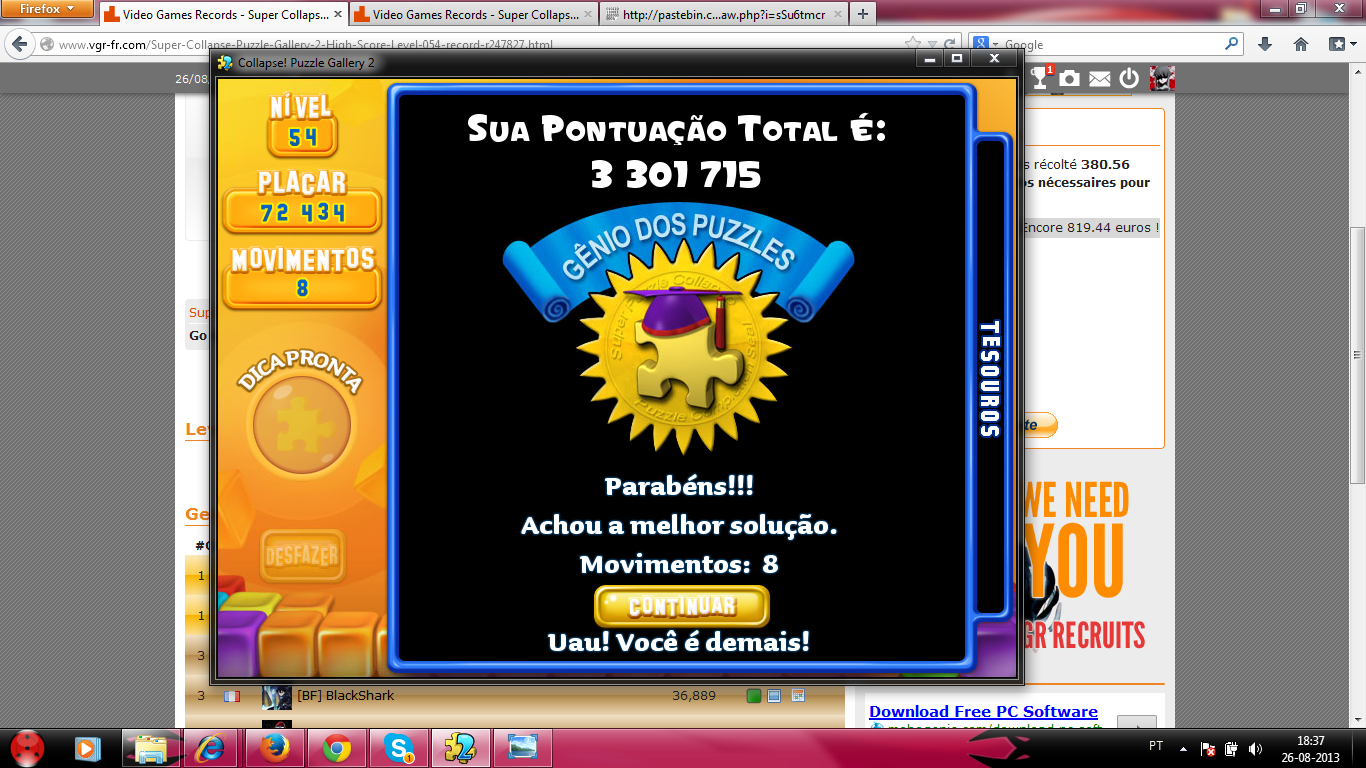The height and width of the screenshot is (768, 1366).
Task: Click the Desfazer undo button
Action: pyautogui.click(x=302, y=555)
